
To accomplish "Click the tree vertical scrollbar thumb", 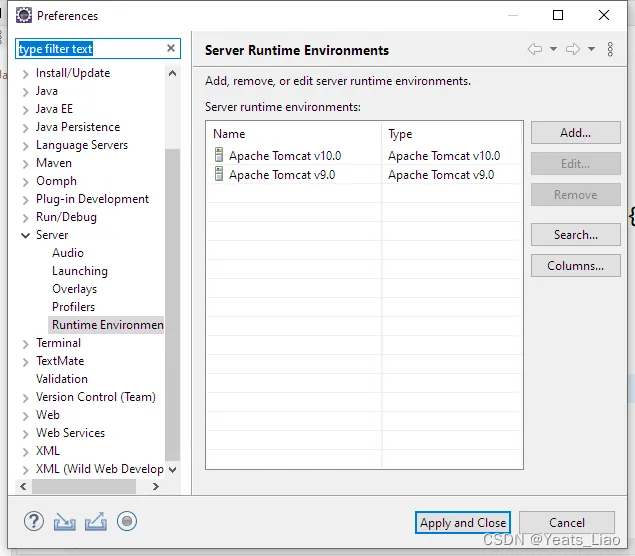I will pos(173,305).
